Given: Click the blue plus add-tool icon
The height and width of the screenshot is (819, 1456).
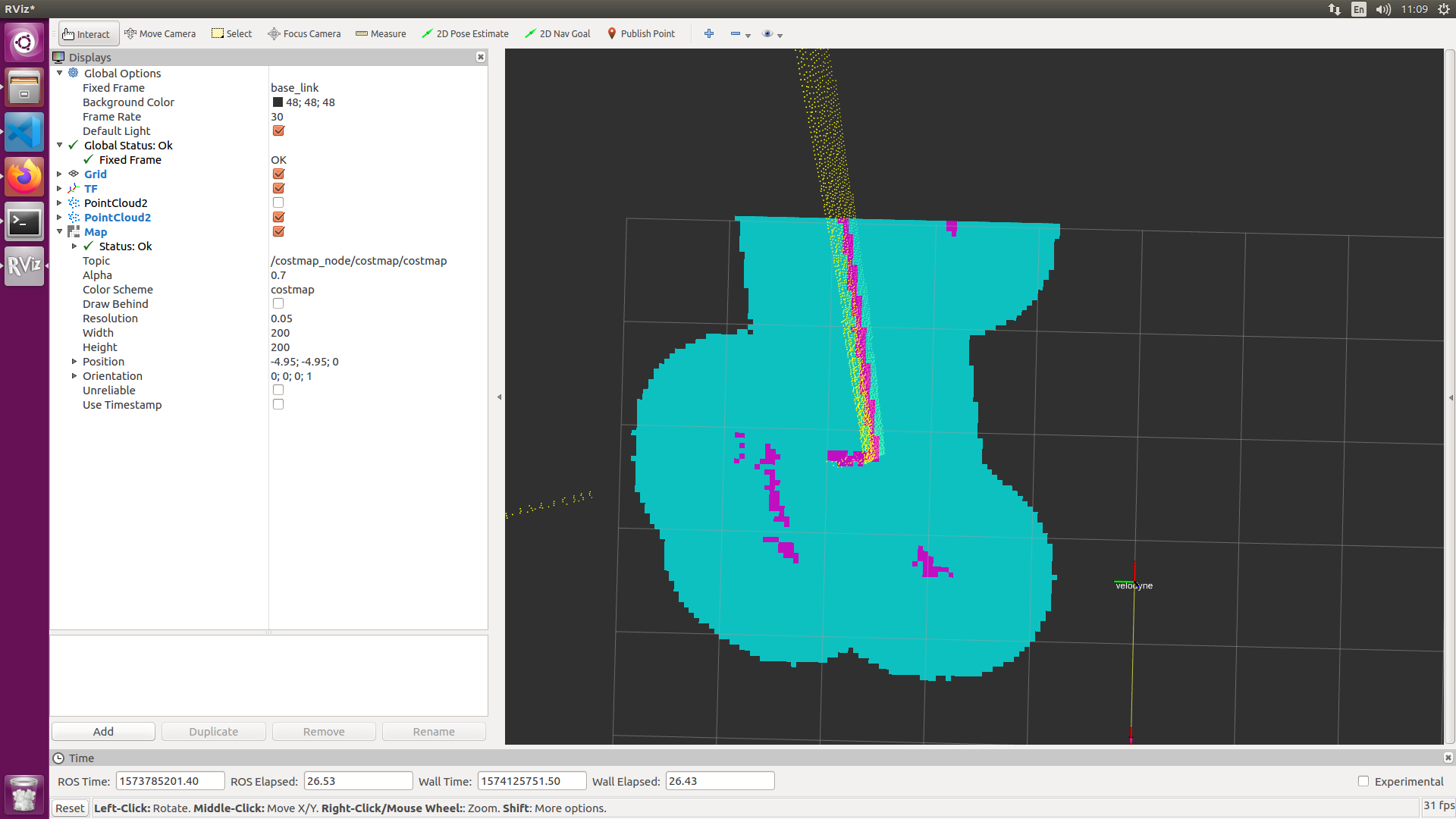Looking at the screenshot, I should click(x=709, y=33).
